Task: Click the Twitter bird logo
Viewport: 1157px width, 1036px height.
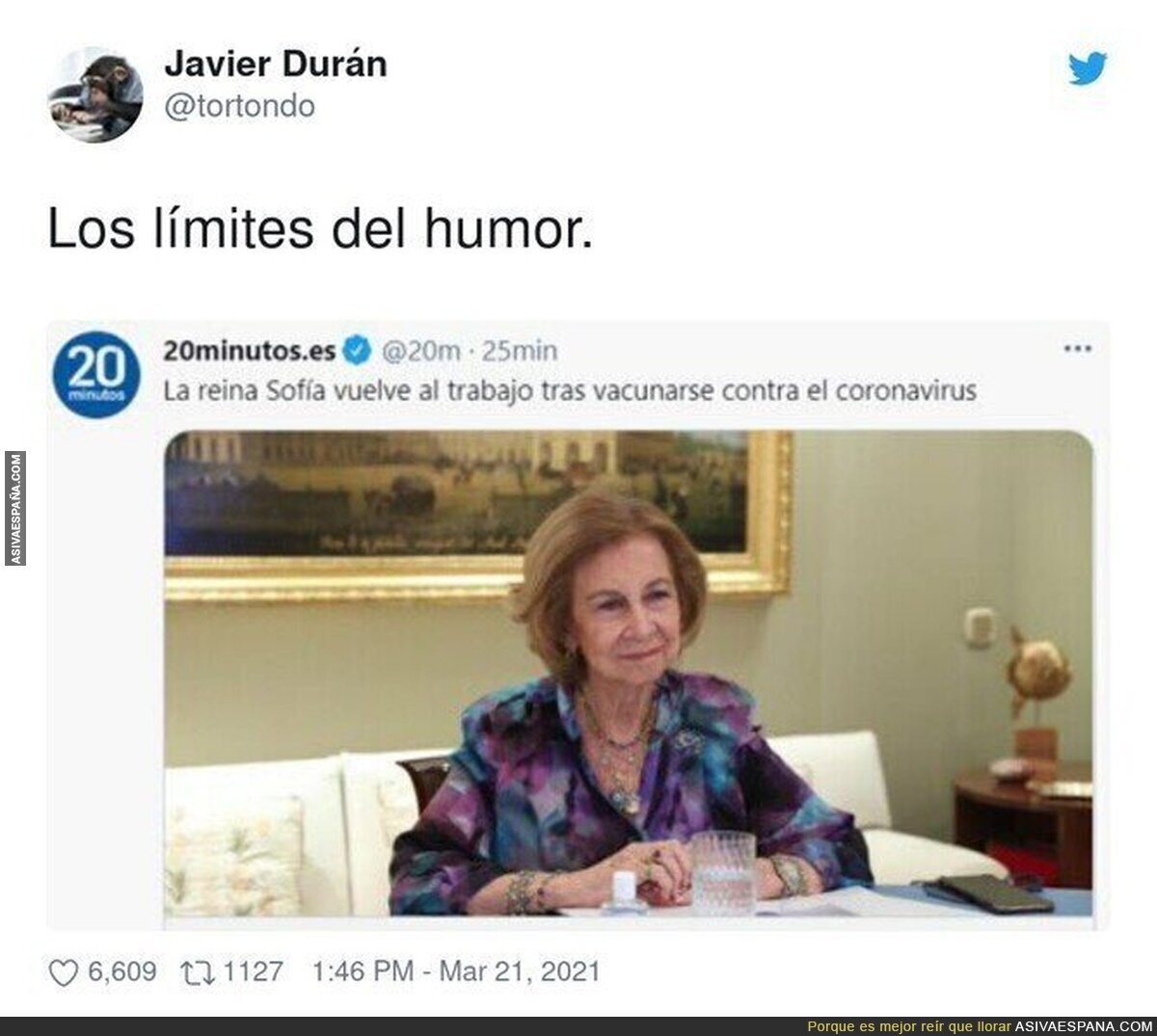Action: (1088, 68)
